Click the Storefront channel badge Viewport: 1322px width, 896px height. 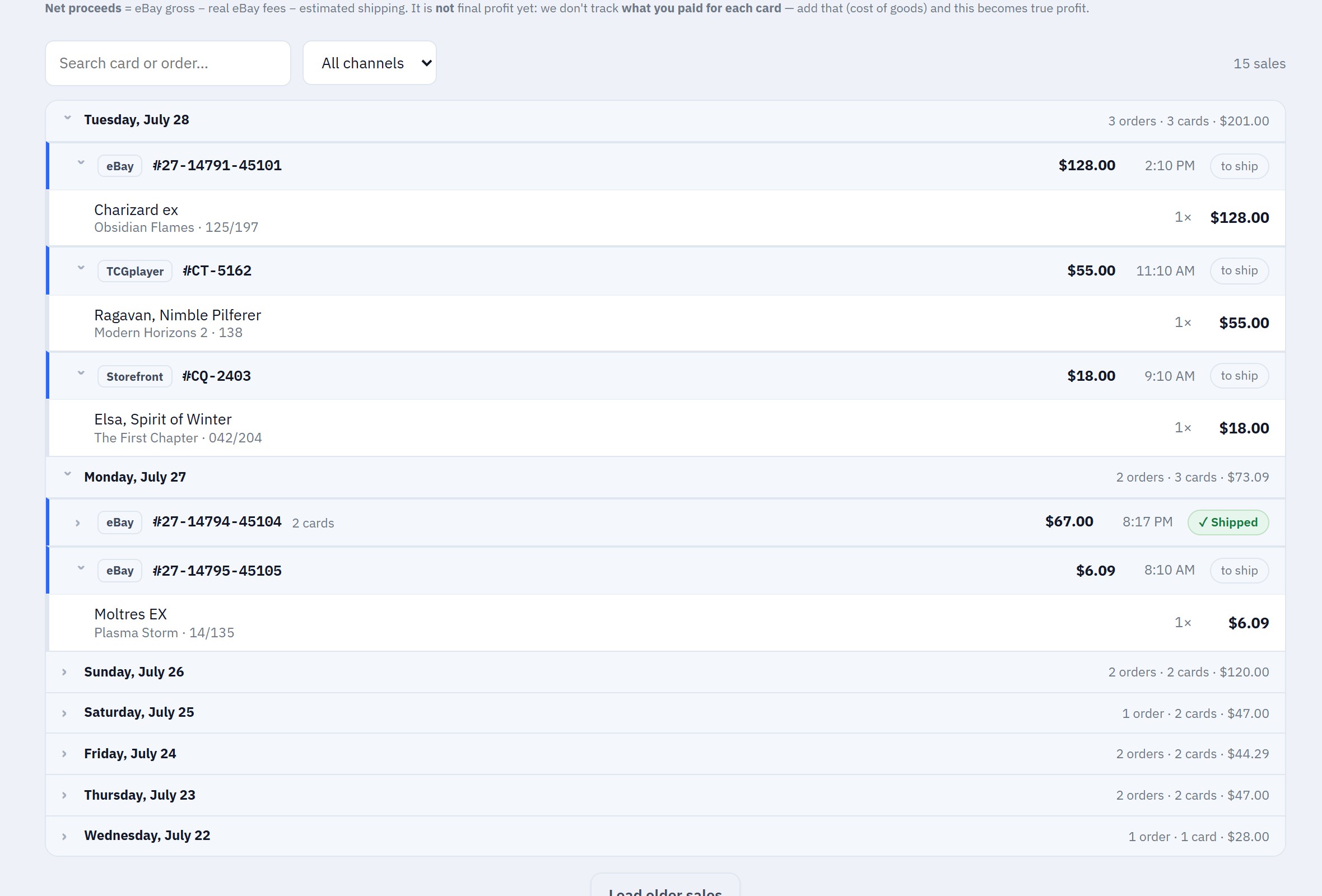pos(135,376)
